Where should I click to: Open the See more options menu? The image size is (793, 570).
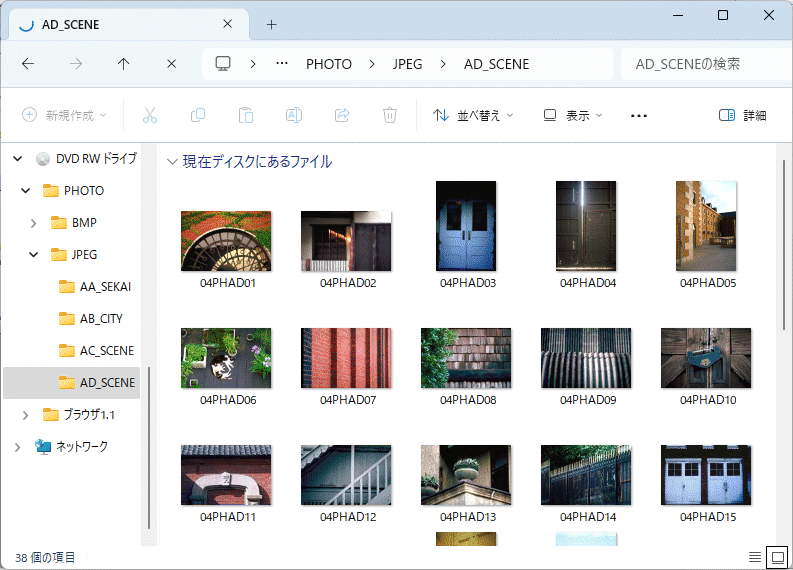point(639,116)
